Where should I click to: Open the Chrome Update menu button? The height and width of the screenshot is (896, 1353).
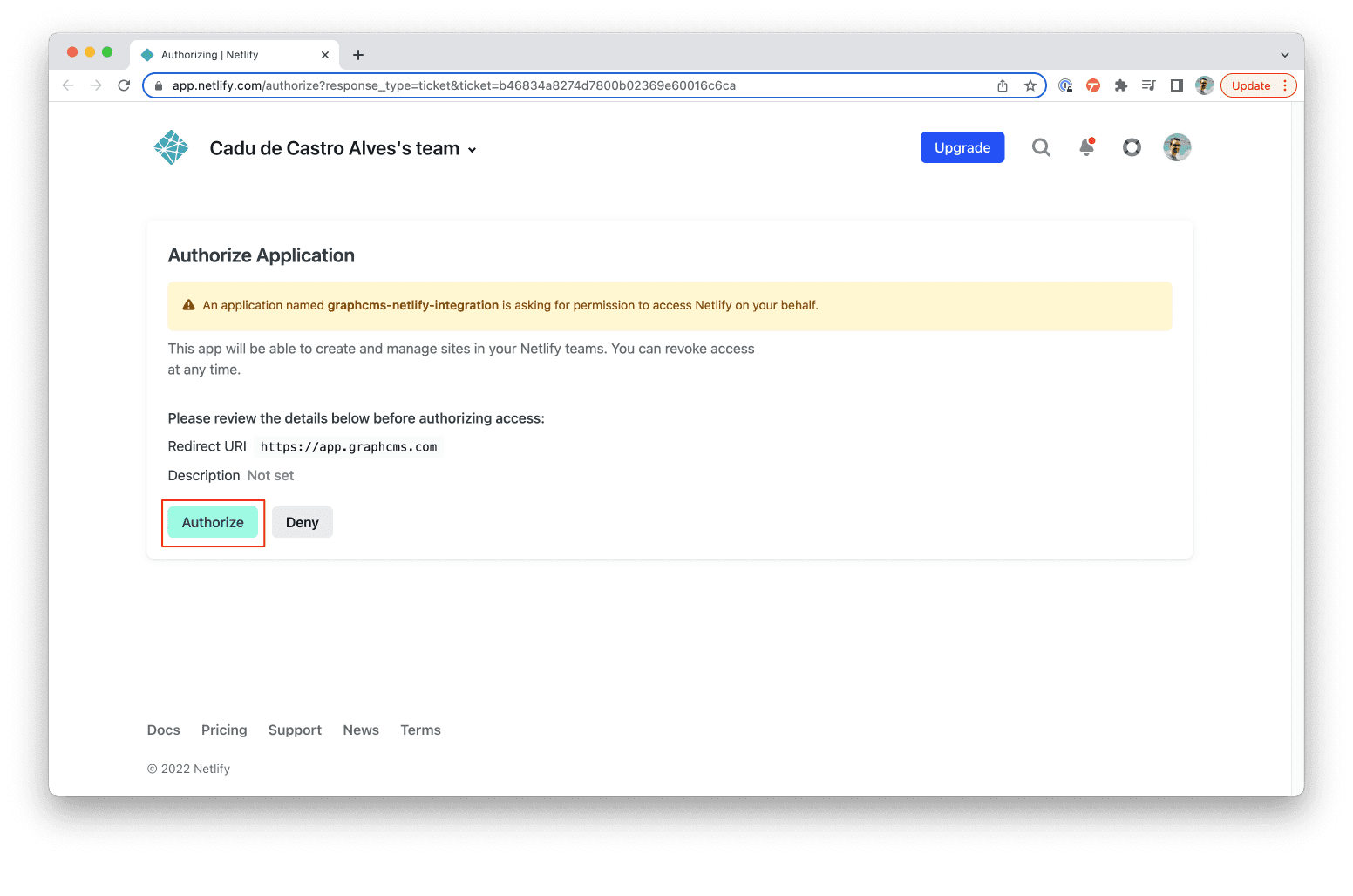click(x=1258, y=85)
